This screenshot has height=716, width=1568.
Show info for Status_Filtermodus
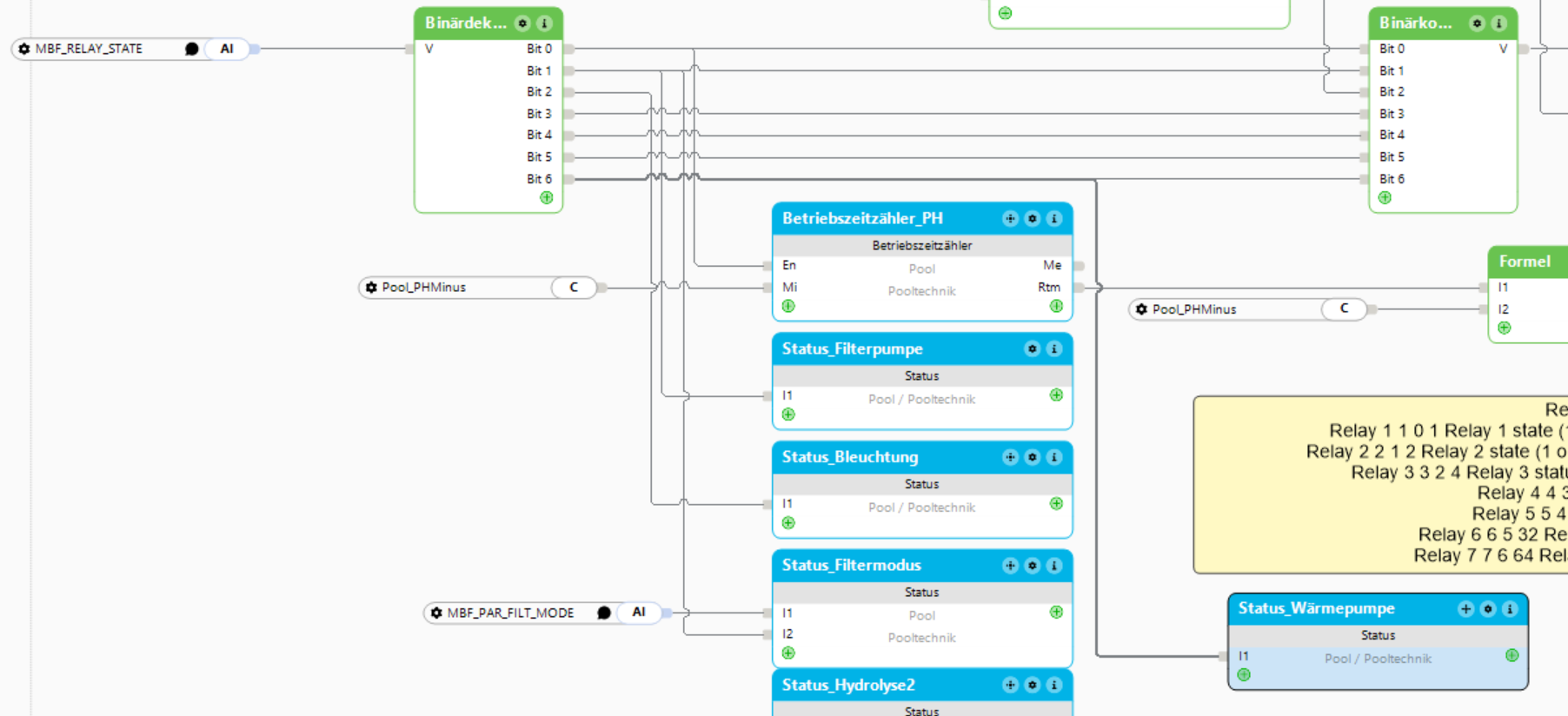1054,566
